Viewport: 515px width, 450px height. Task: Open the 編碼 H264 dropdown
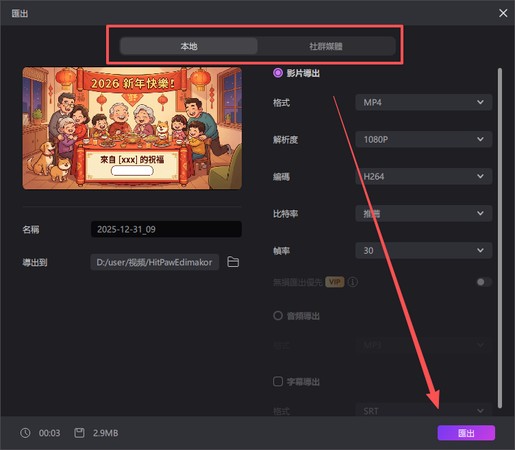tap(423, 176)
